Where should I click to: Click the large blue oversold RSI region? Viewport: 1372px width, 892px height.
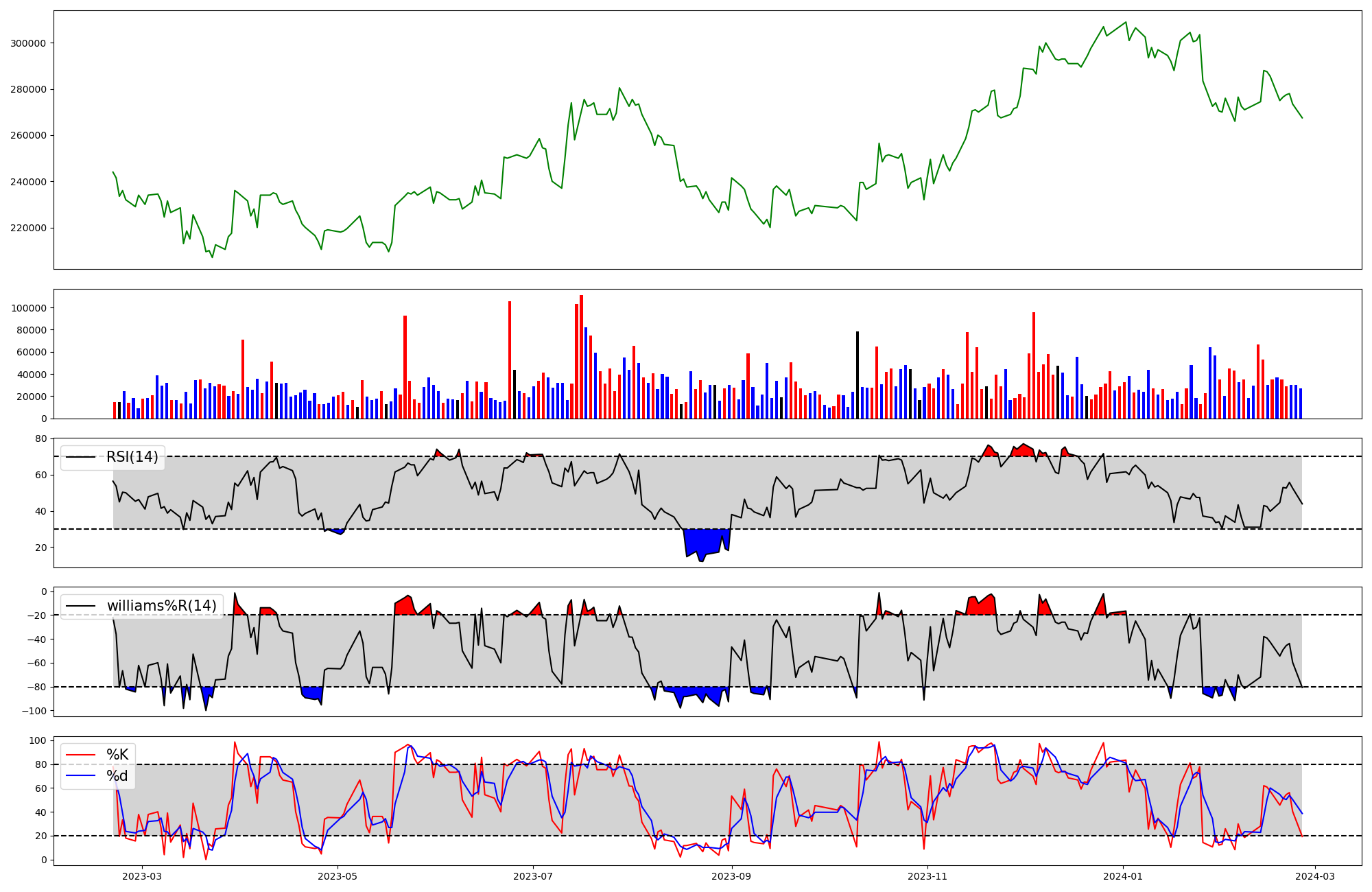point(703,541)
